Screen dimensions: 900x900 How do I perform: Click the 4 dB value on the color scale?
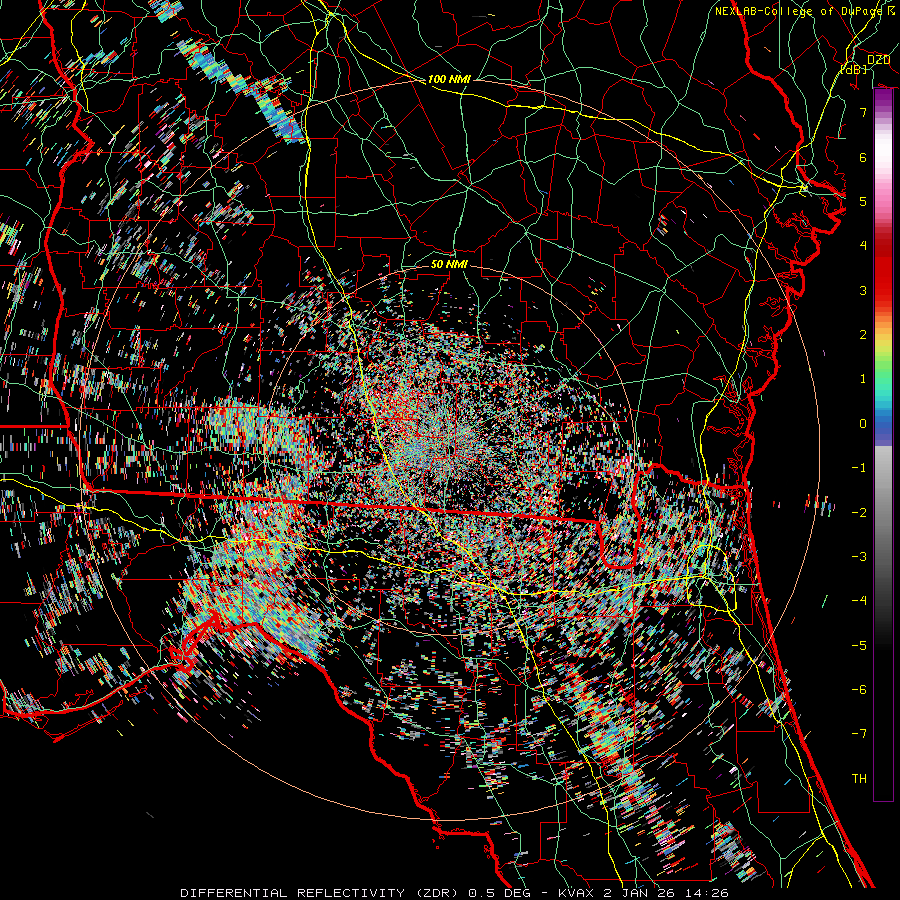(863, 246)
